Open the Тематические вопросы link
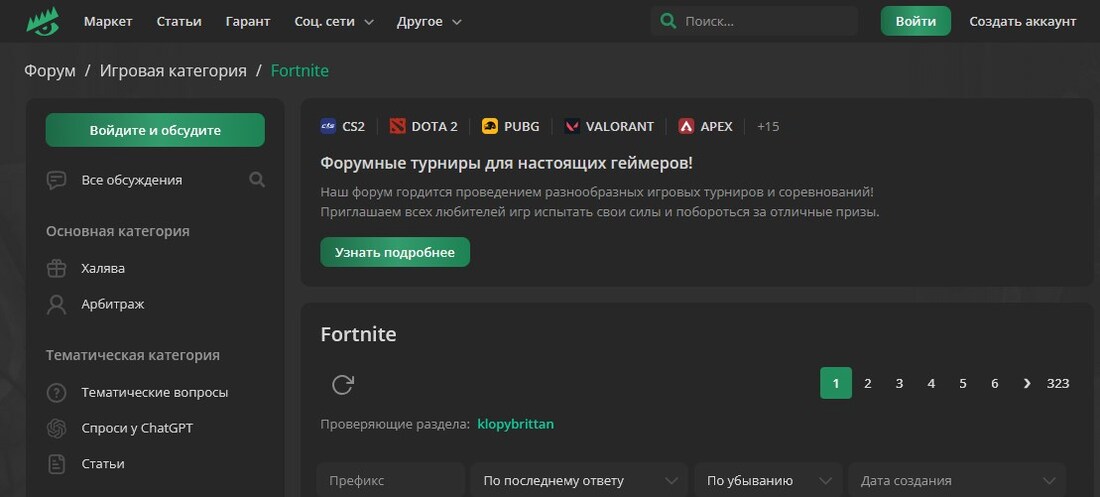 tap(155, 392)
